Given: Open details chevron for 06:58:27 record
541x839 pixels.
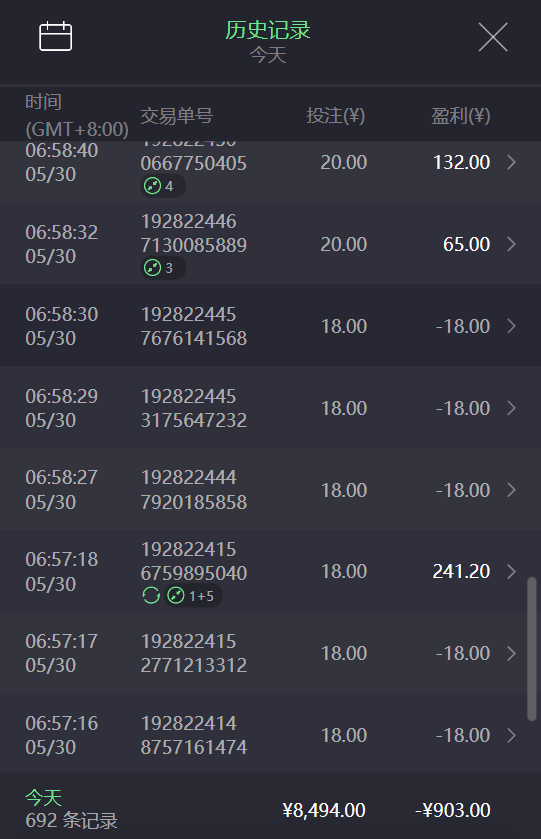Looking at the screenshot, I should [x=512, y=490].
